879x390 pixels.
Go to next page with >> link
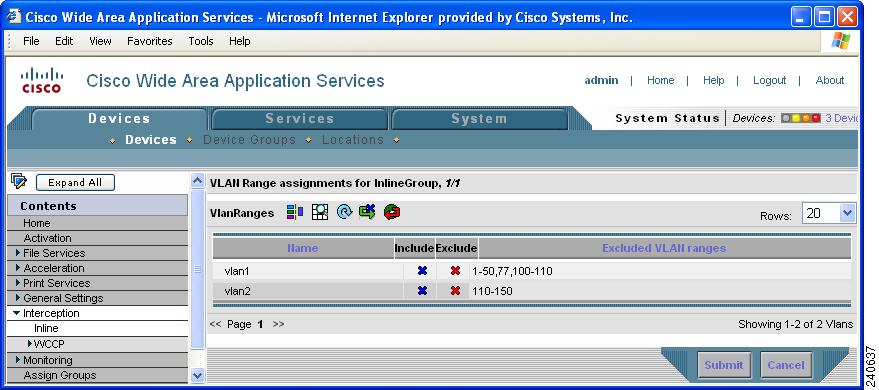pos(278,324)
